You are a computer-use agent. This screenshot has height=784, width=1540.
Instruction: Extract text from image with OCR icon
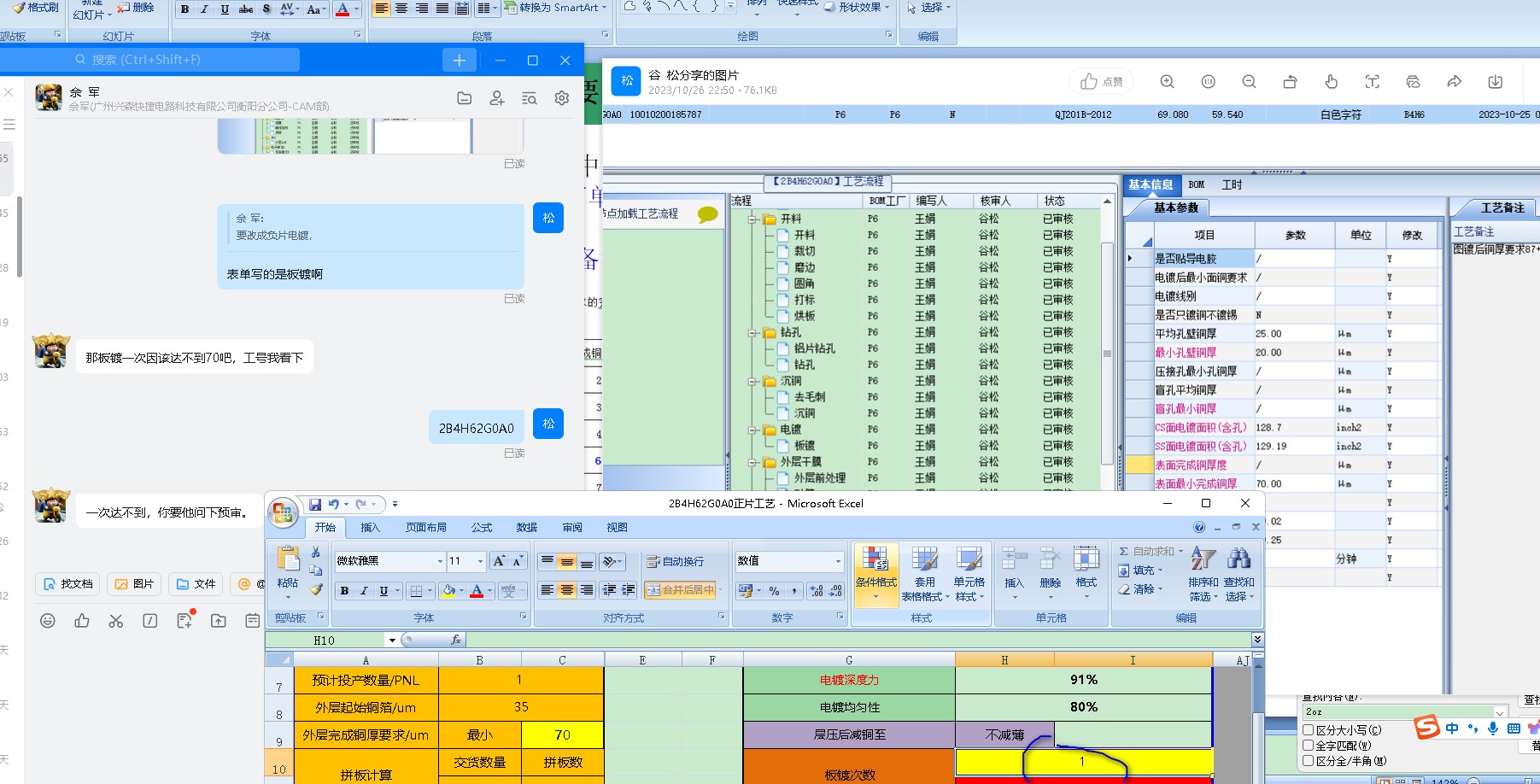tap(1372, 82)
